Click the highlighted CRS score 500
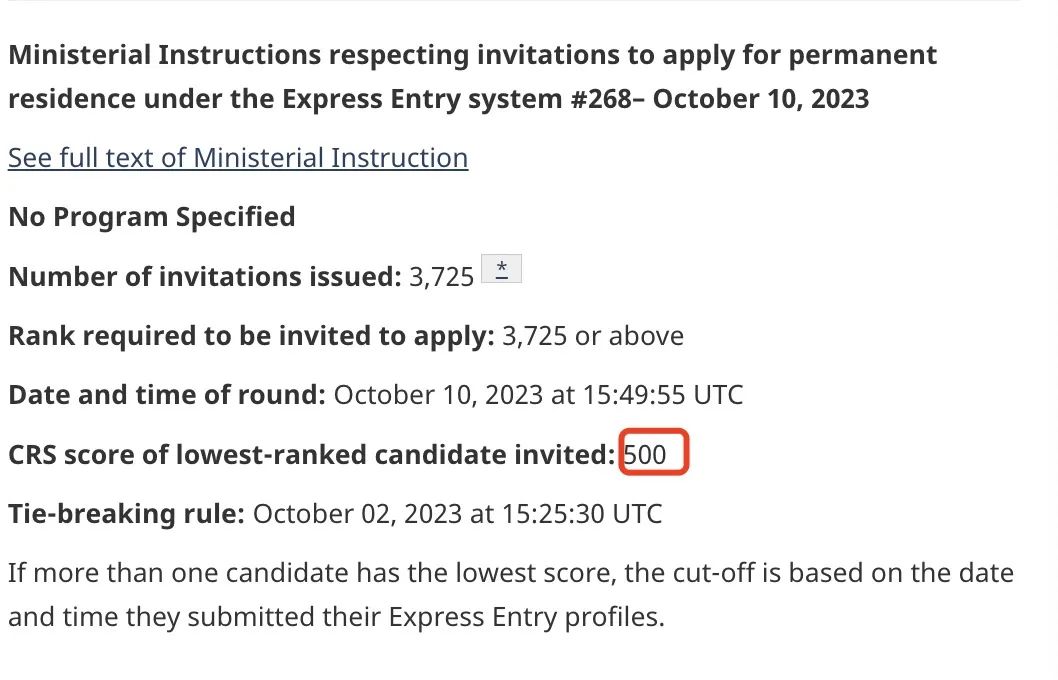 pos(646,455)
